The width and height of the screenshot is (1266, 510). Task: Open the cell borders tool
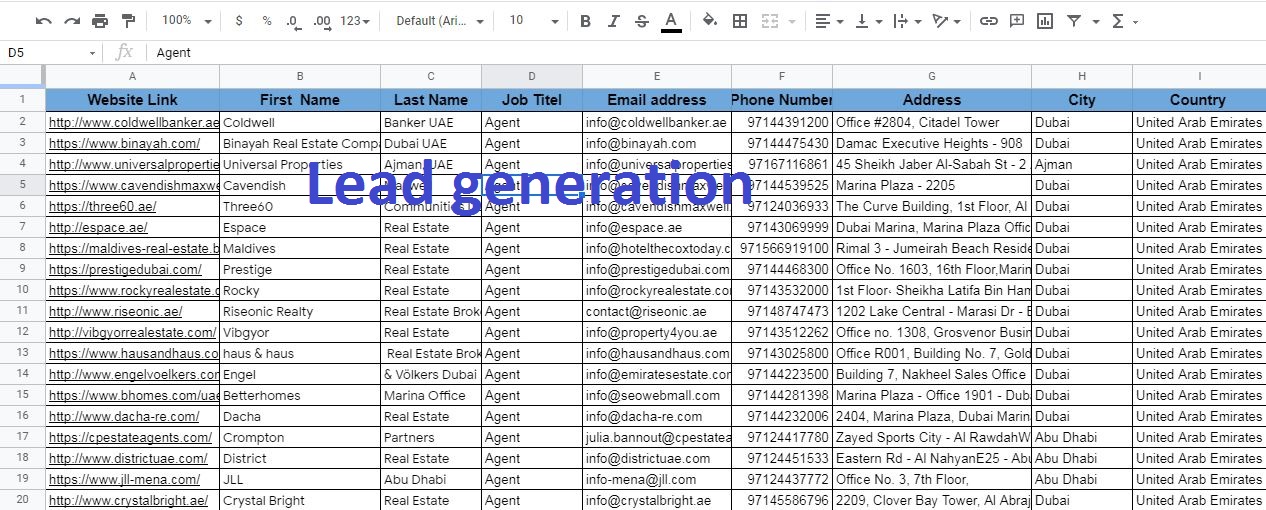coord(740,21)
